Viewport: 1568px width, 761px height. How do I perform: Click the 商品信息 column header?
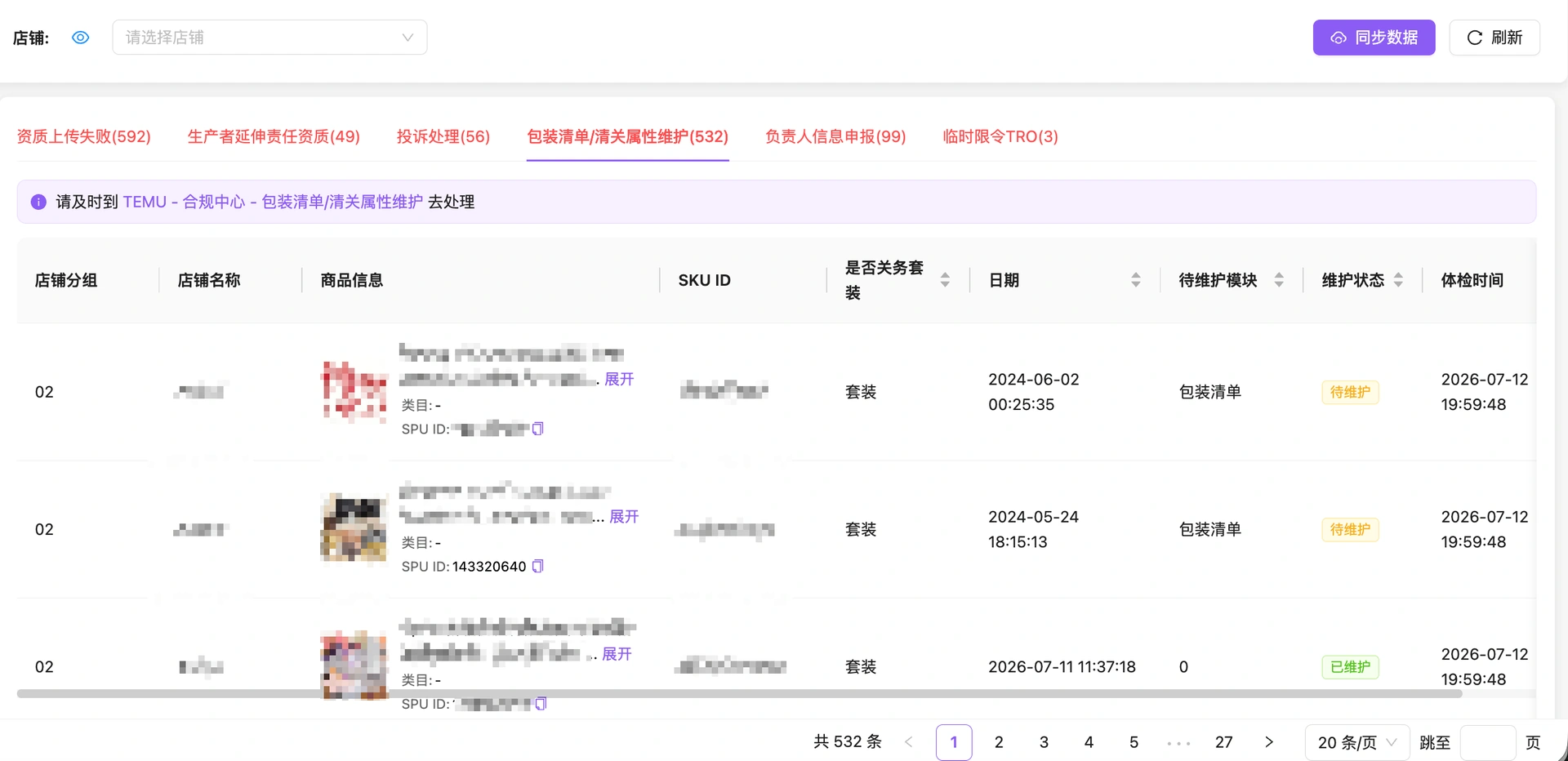(x=351, y=280)
